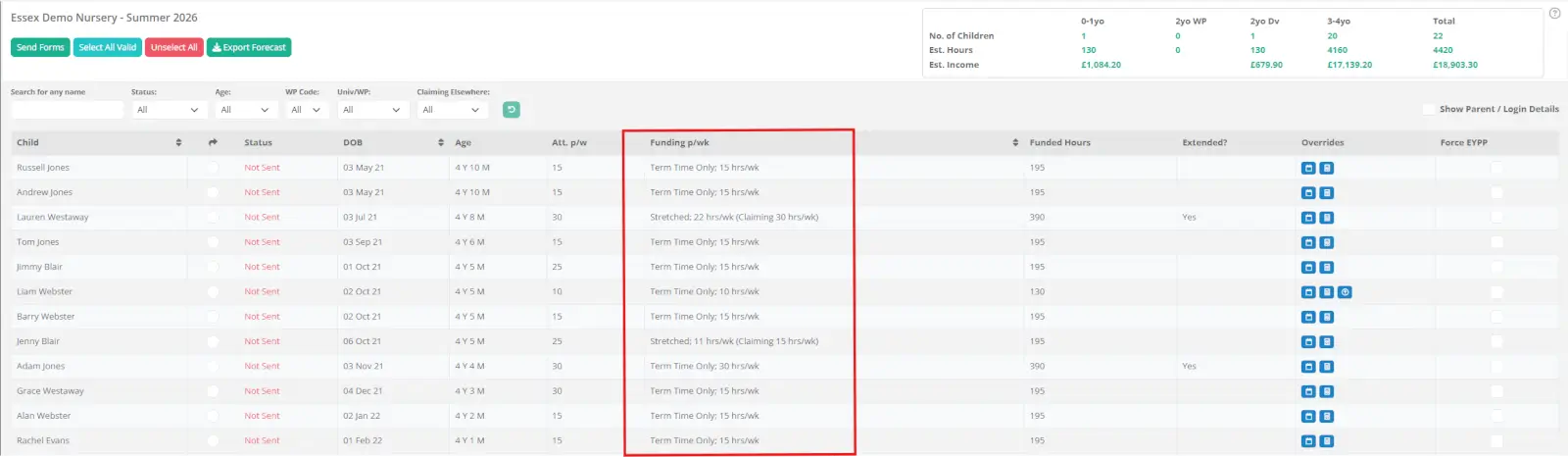Select the Rachel Evans child name
1568x457 pixels.
(43, 440)
